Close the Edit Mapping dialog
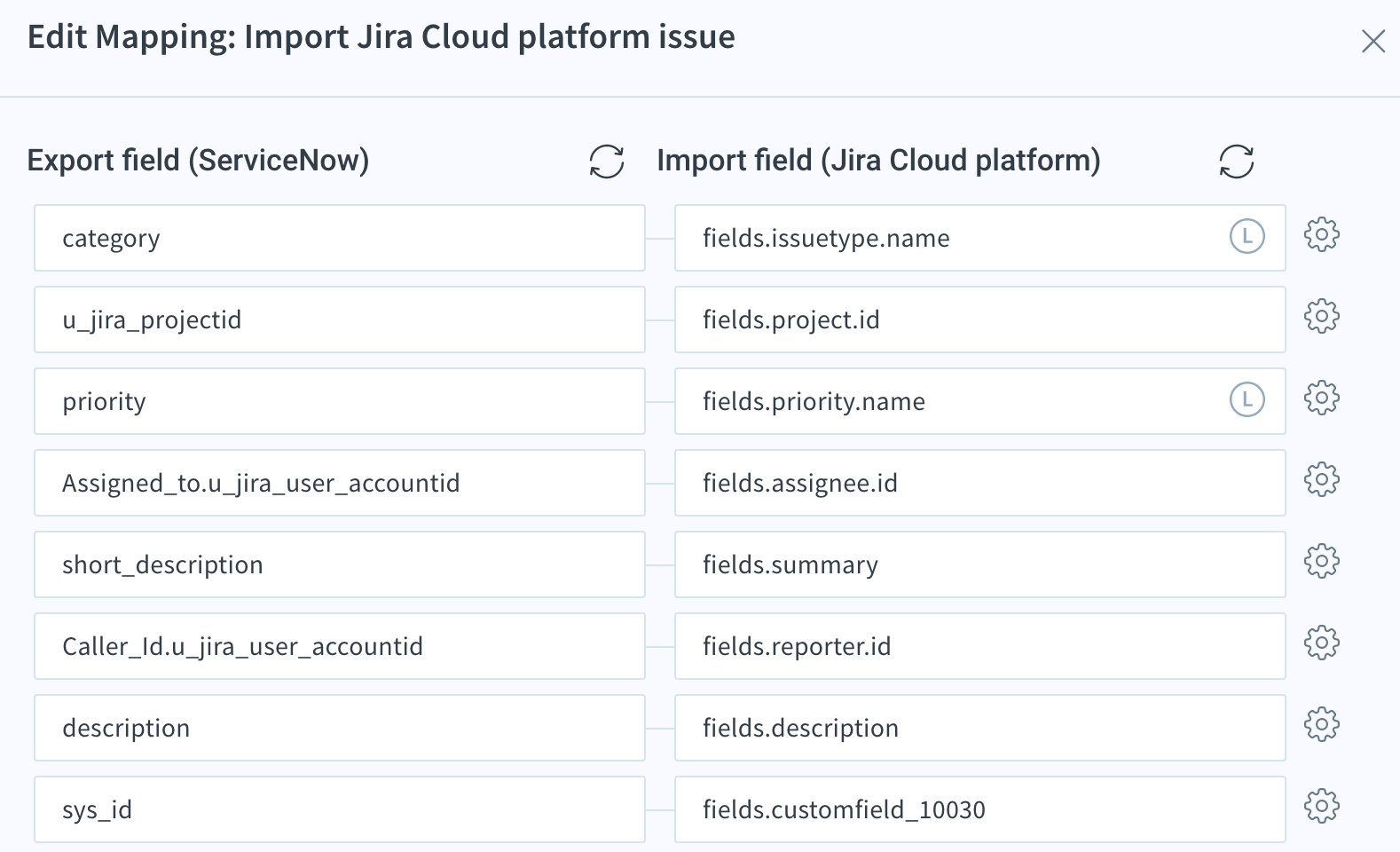The height and width of the screenshot is (852, 1400). [1373, 41]
